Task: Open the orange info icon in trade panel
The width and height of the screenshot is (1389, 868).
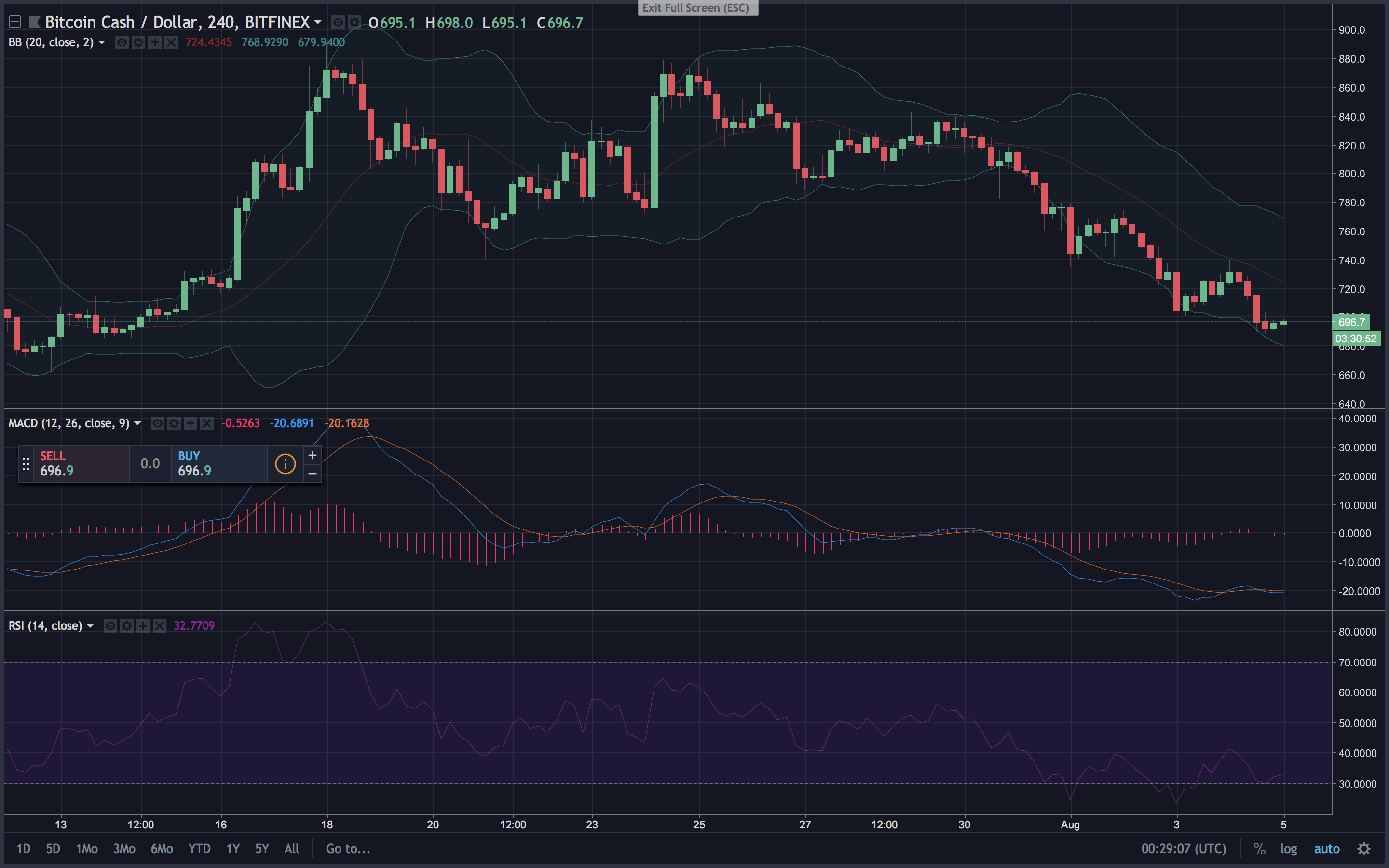Action: tap(285, 464)
